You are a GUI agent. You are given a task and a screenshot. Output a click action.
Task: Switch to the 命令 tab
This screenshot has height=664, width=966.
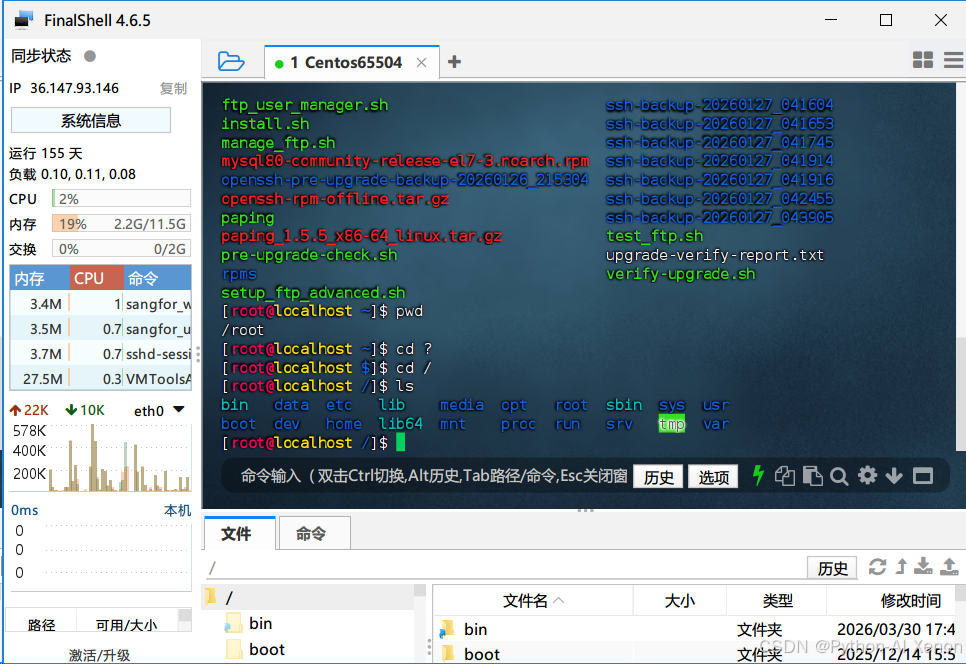click(314, 533)
